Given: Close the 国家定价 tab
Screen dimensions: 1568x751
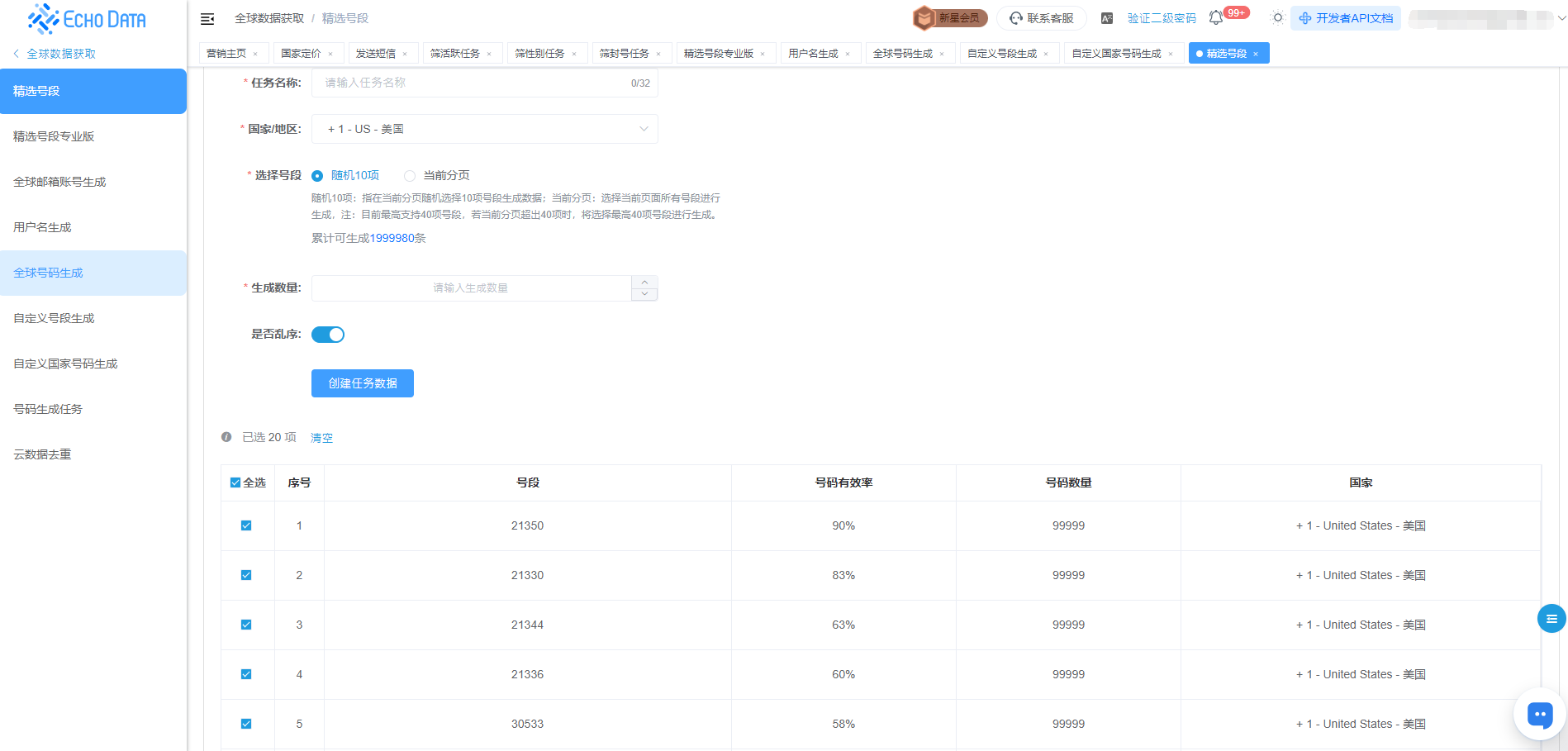Looking at the screenshot, I should [x=330, y=54].
